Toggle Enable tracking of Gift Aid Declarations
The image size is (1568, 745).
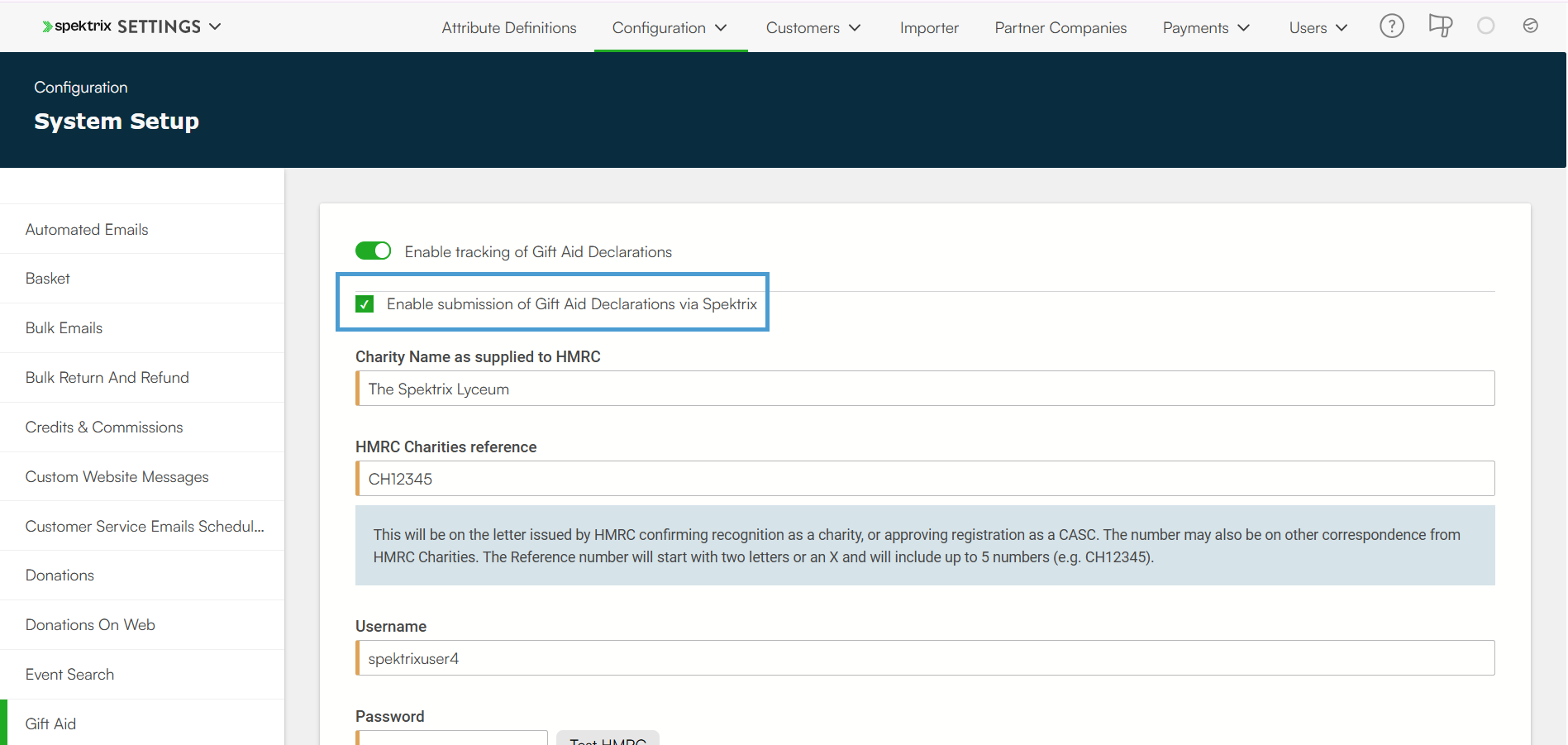coord(374,251)
